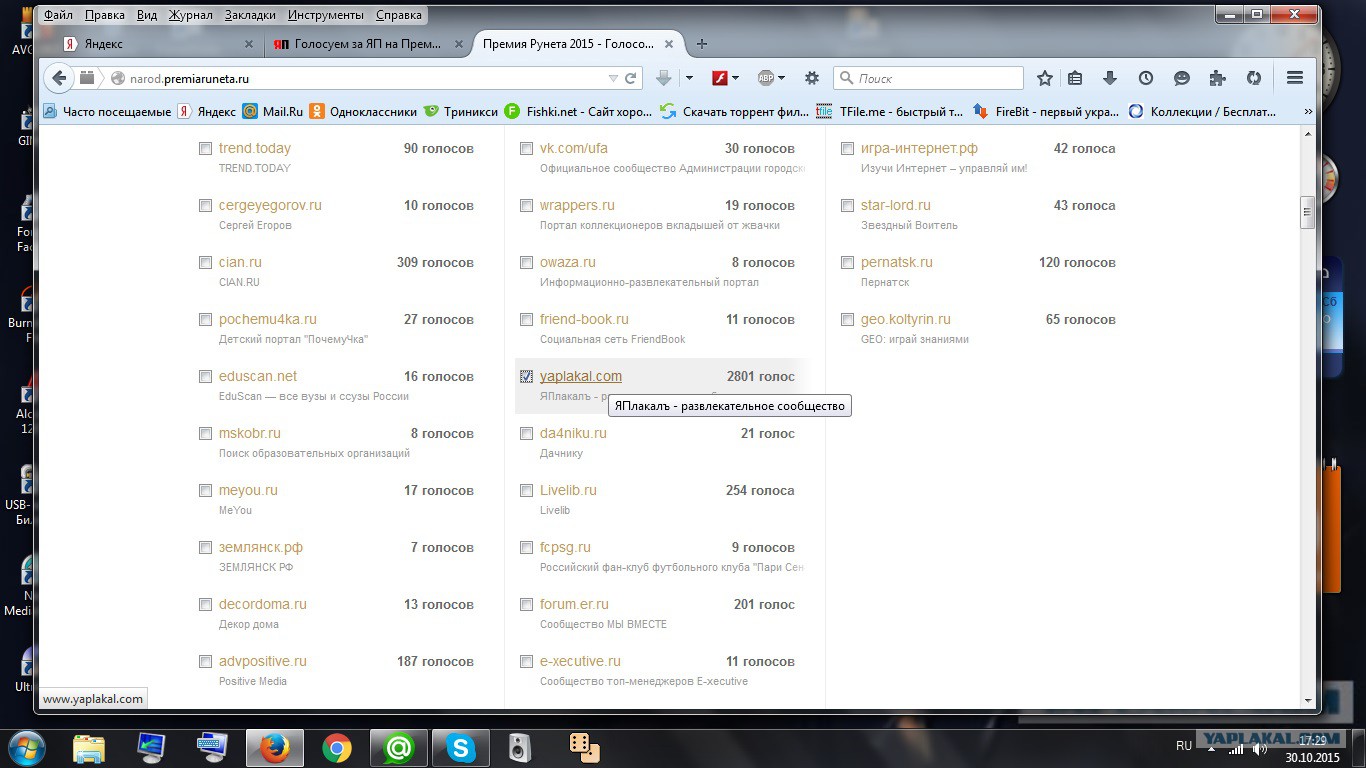Open the yaplakal.com link
This screenshot has width=1366, height=768.
click(x=581, y=377)
